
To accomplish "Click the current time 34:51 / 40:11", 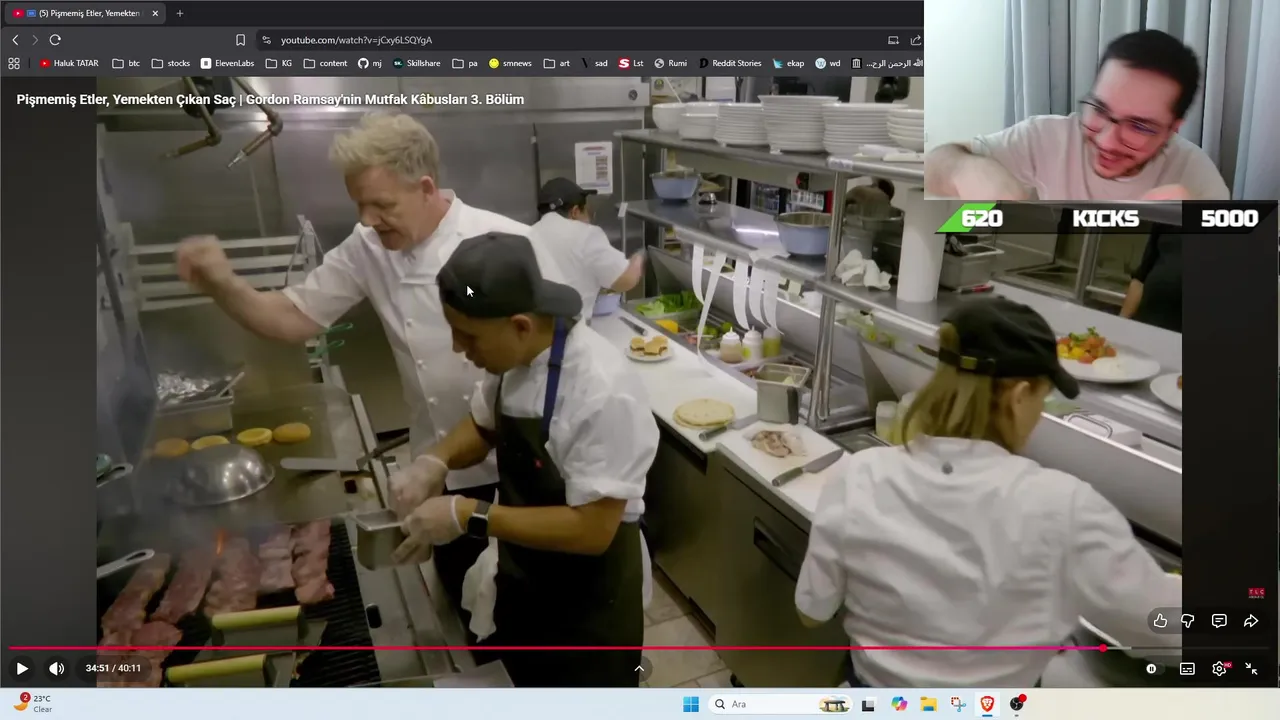I will pos(113,668).
